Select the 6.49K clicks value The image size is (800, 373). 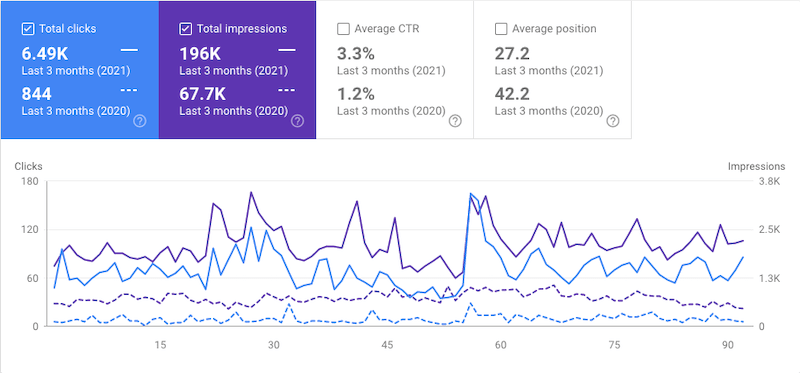(x=45, y=54)
